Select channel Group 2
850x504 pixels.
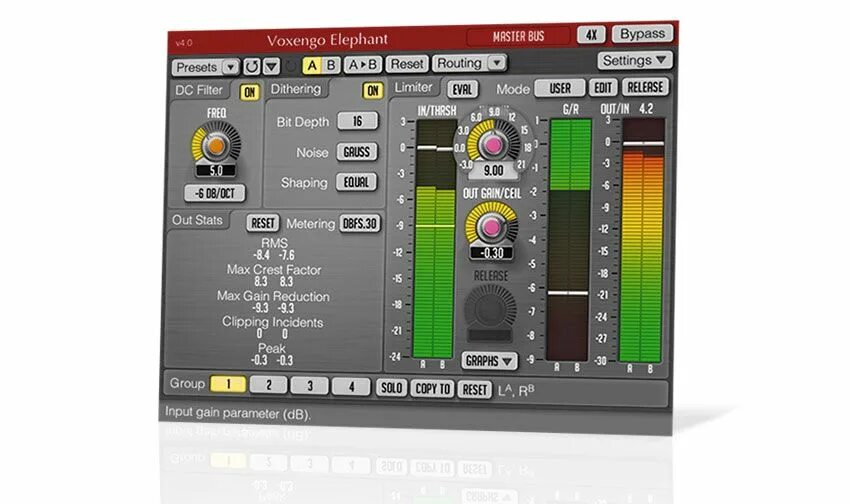268,385
